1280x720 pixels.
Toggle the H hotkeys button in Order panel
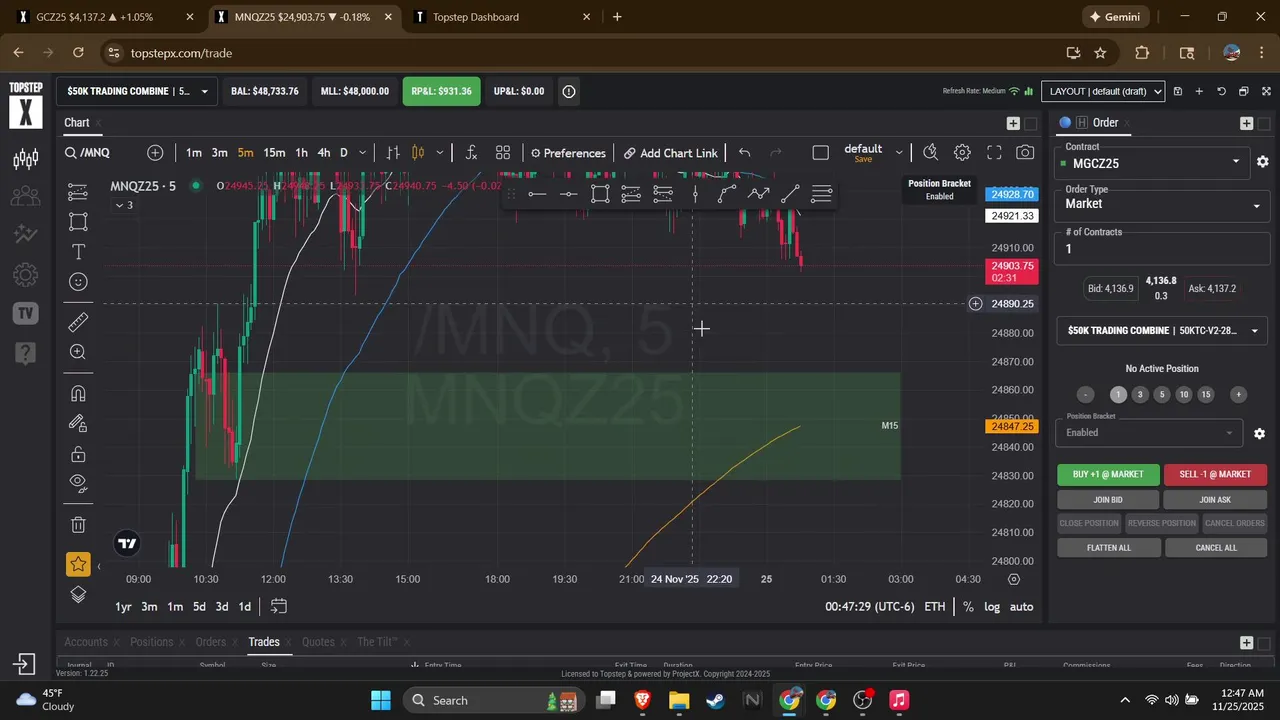pos(1081,122)
